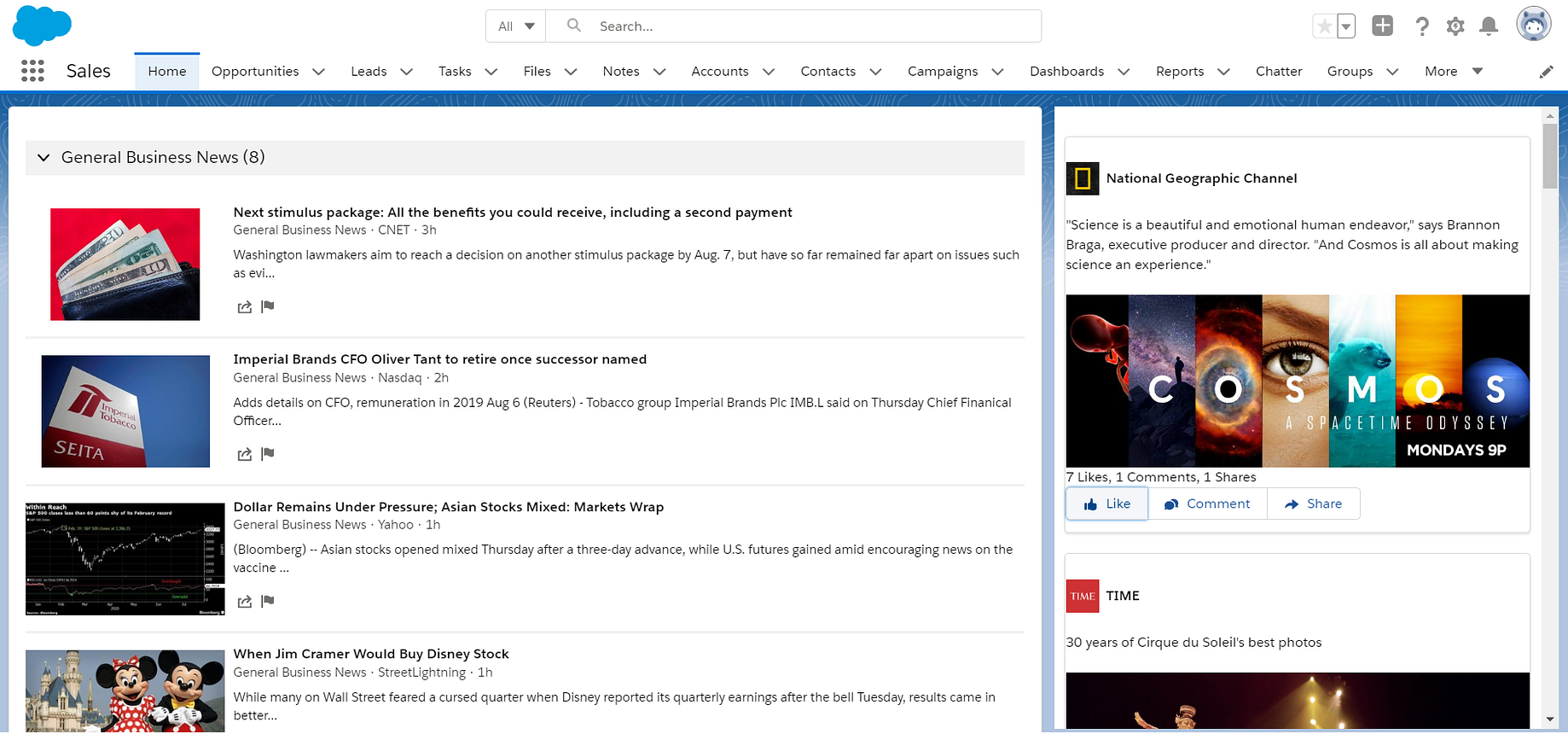Flag the Dollar Remains Under Pressure article

click(x=268, y=601)
